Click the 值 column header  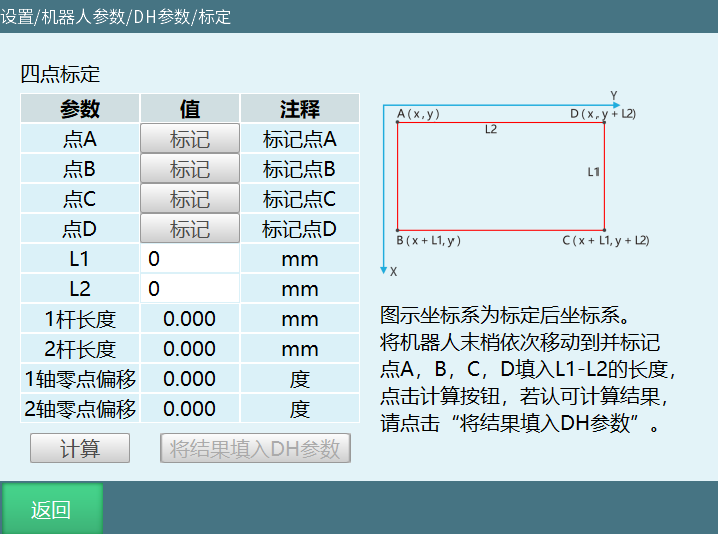[190, 109]
